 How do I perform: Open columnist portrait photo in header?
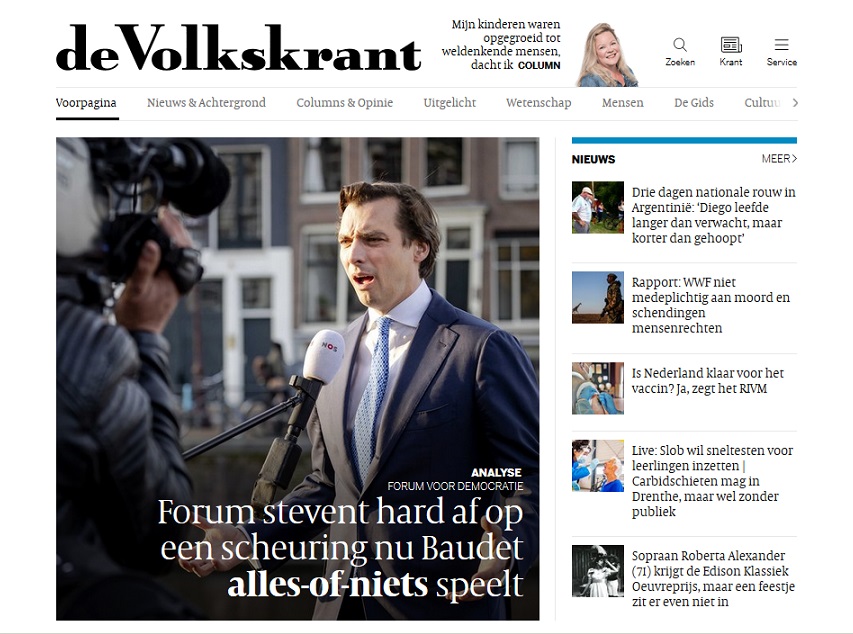(607, 54)
